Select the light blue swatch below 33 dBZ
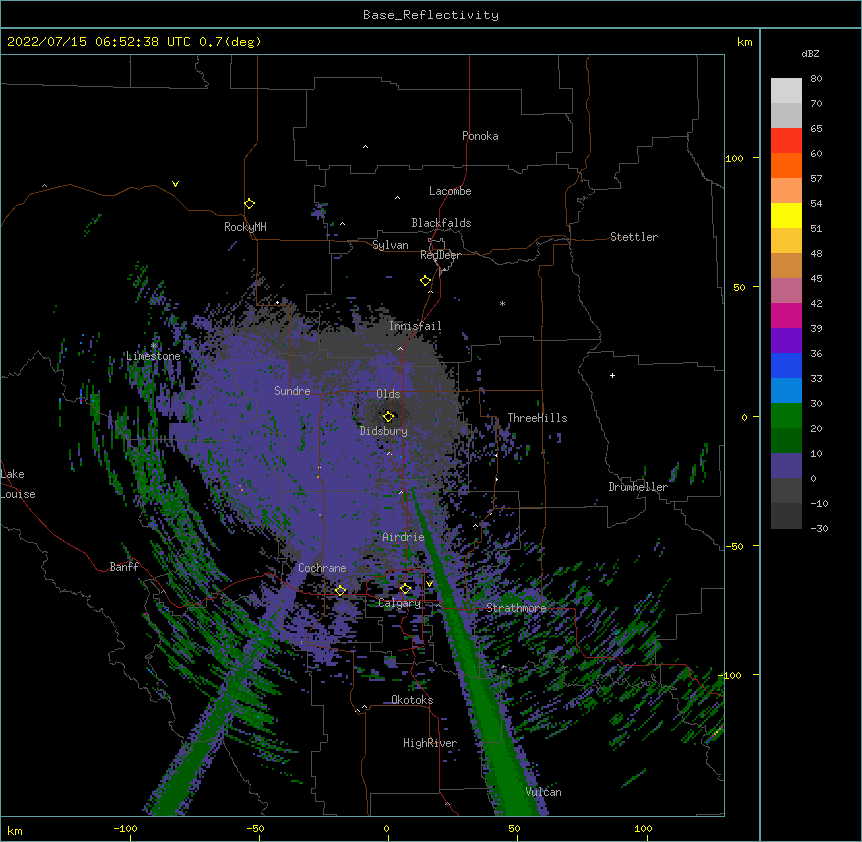Image resolution: width=862 pixels, height=842 pixels. click(786, 390)
